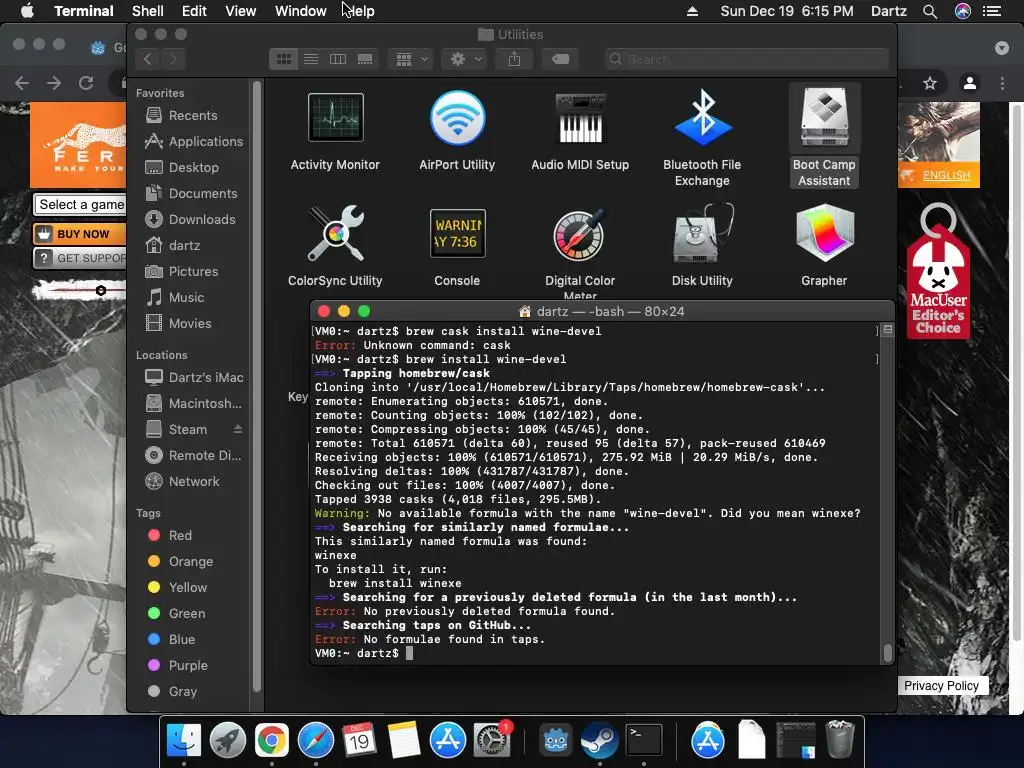Open Launchpad from Dock
This screenshot has height=768, width=1024.
pos(228,741)
